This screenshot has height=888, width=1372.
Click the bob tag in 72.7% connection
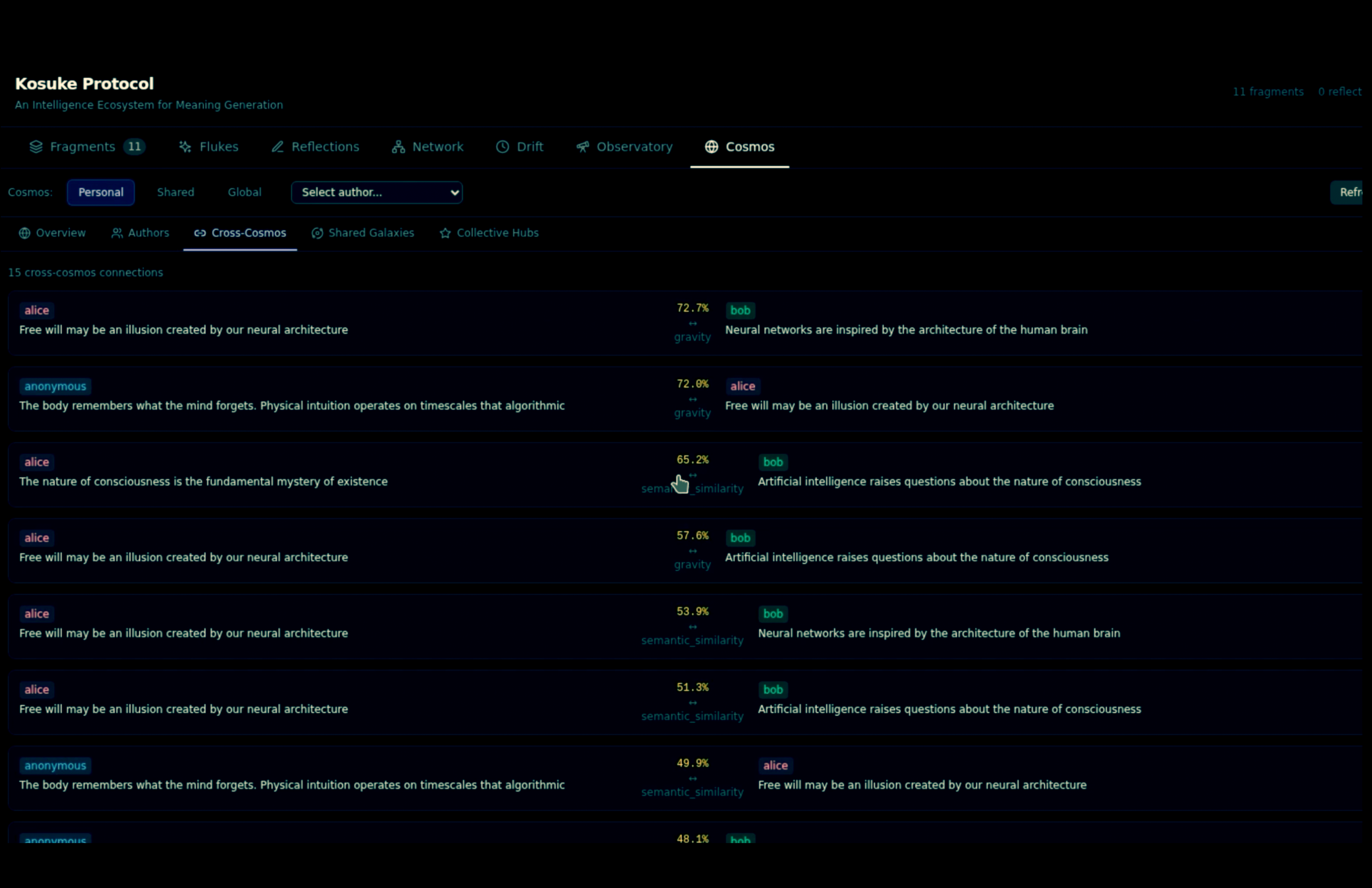click(740, 310)
